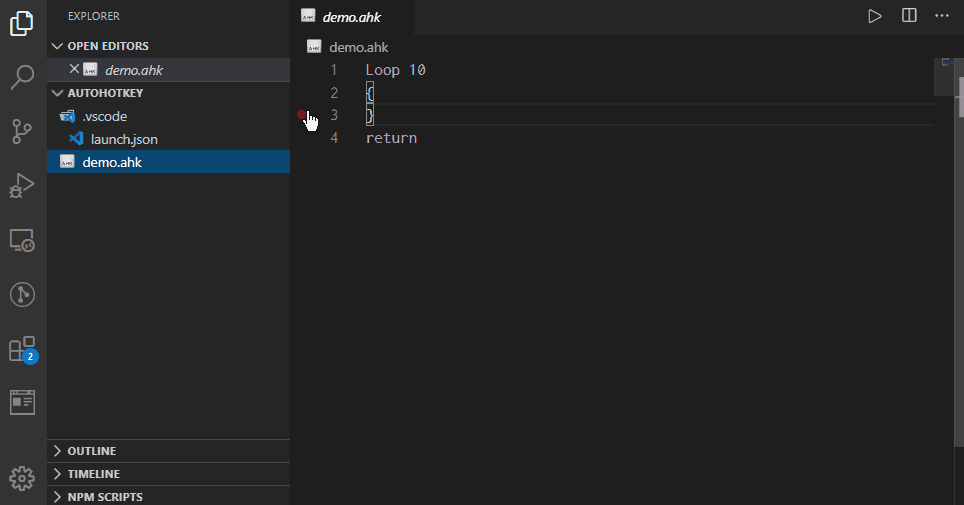Open the Source Control view
The width and height of the screenshot is (964, 505).
coord(23,131)
